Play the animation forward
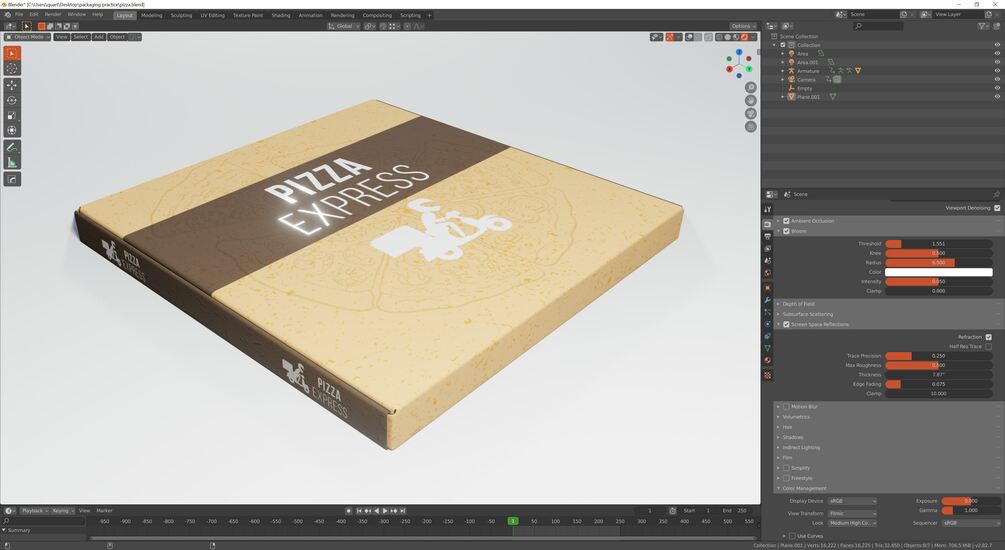The height and width of the screenshot is (550, 1005). (385, 511)
